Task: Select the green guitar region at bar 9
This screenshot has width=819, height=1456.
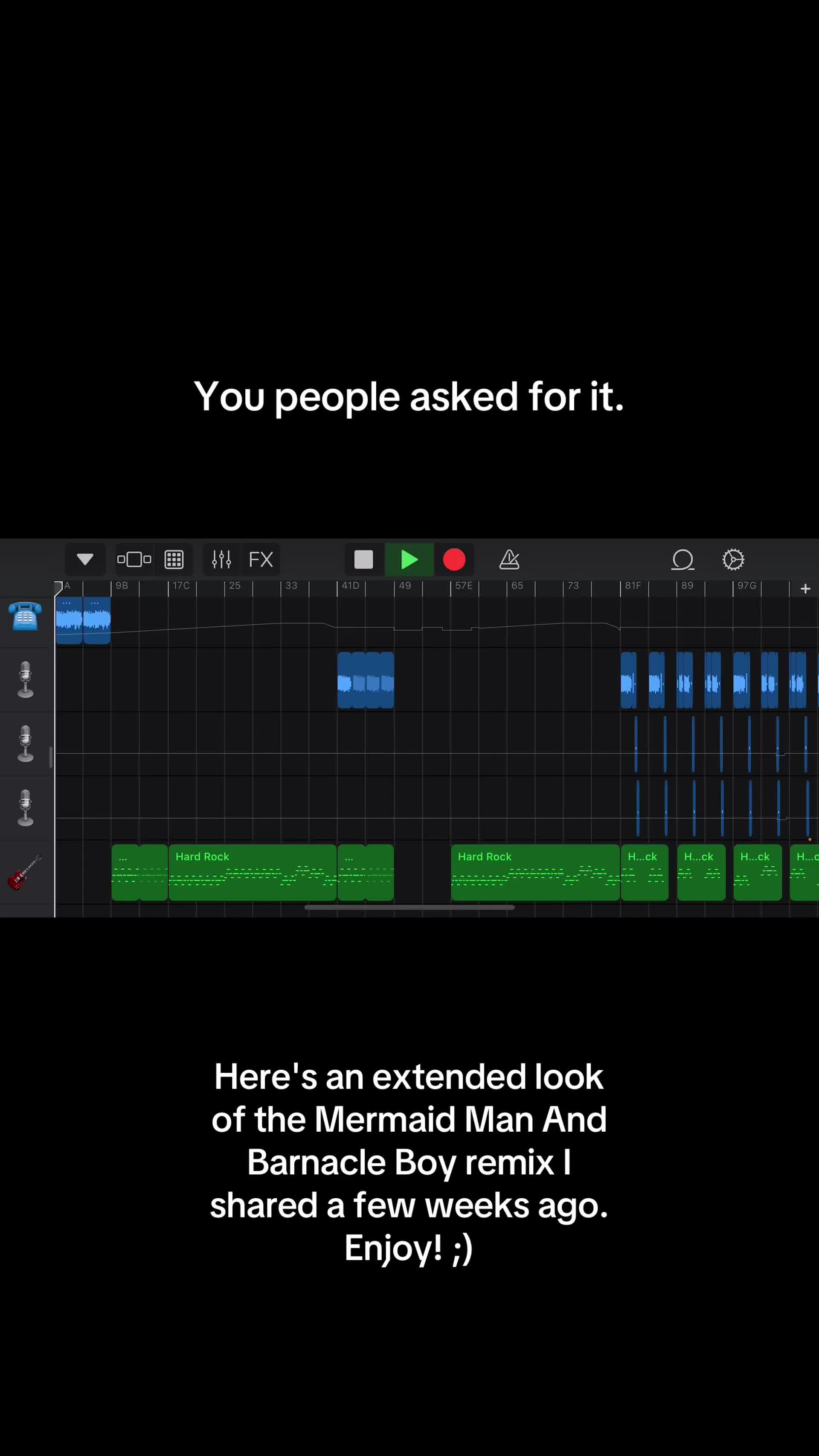Action: (139, 872)
